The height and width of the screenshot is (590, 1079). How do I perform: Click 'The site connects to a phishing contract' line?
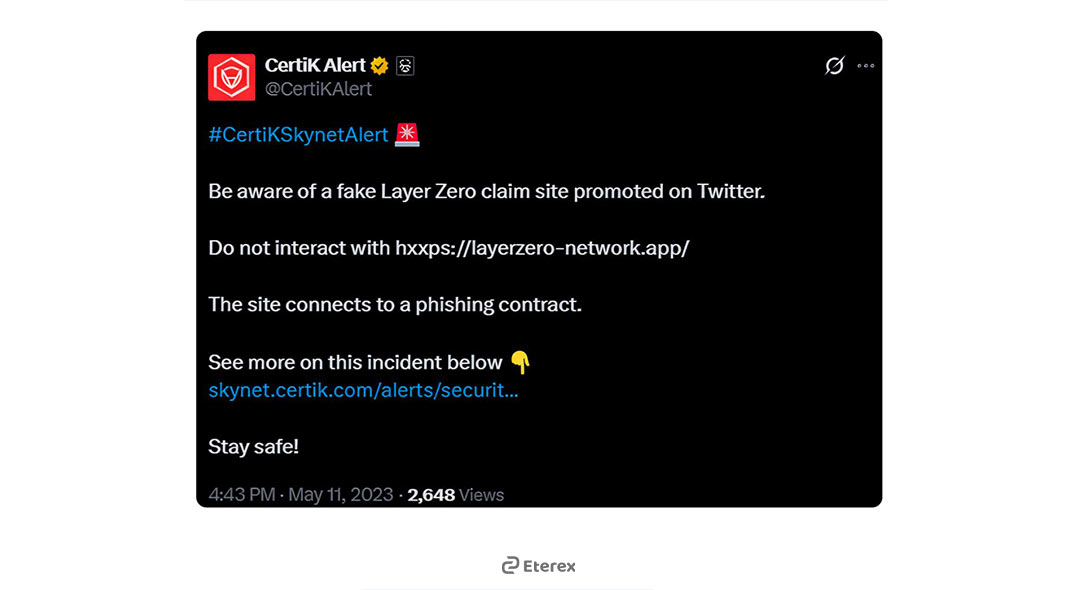click(x=395, y=304)
